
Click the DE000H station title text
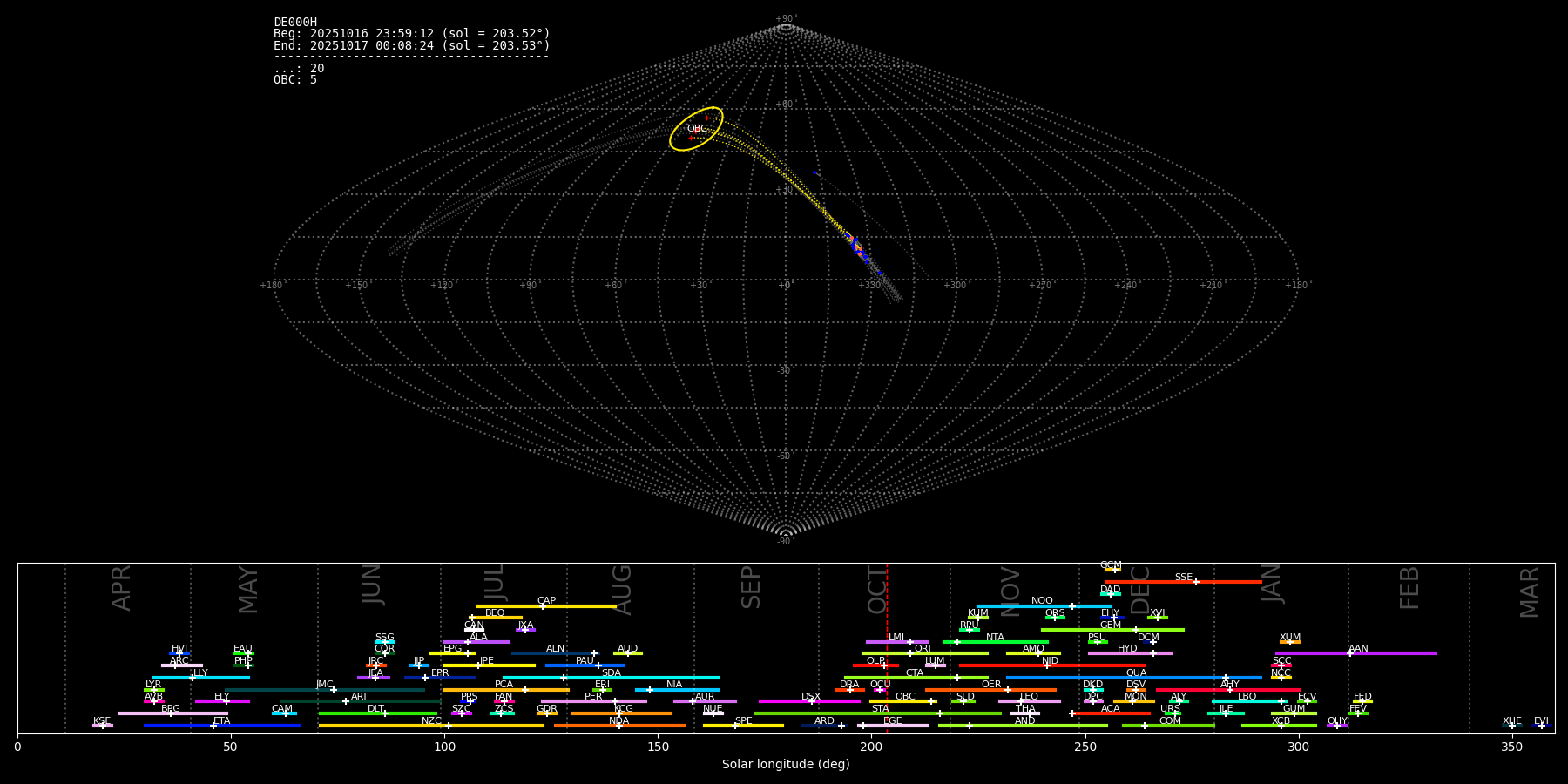coord(295,23)
